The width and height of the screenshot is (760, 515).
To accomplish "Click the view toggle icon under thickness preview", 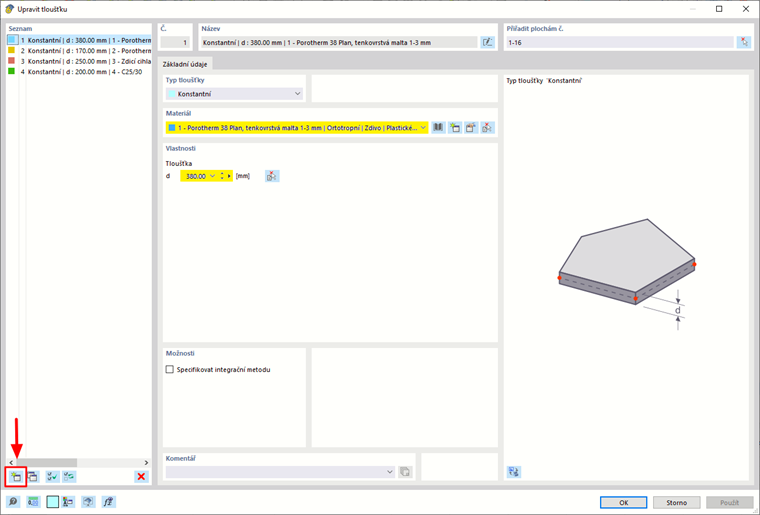I will pyautogui.click(x=514, y=472).
